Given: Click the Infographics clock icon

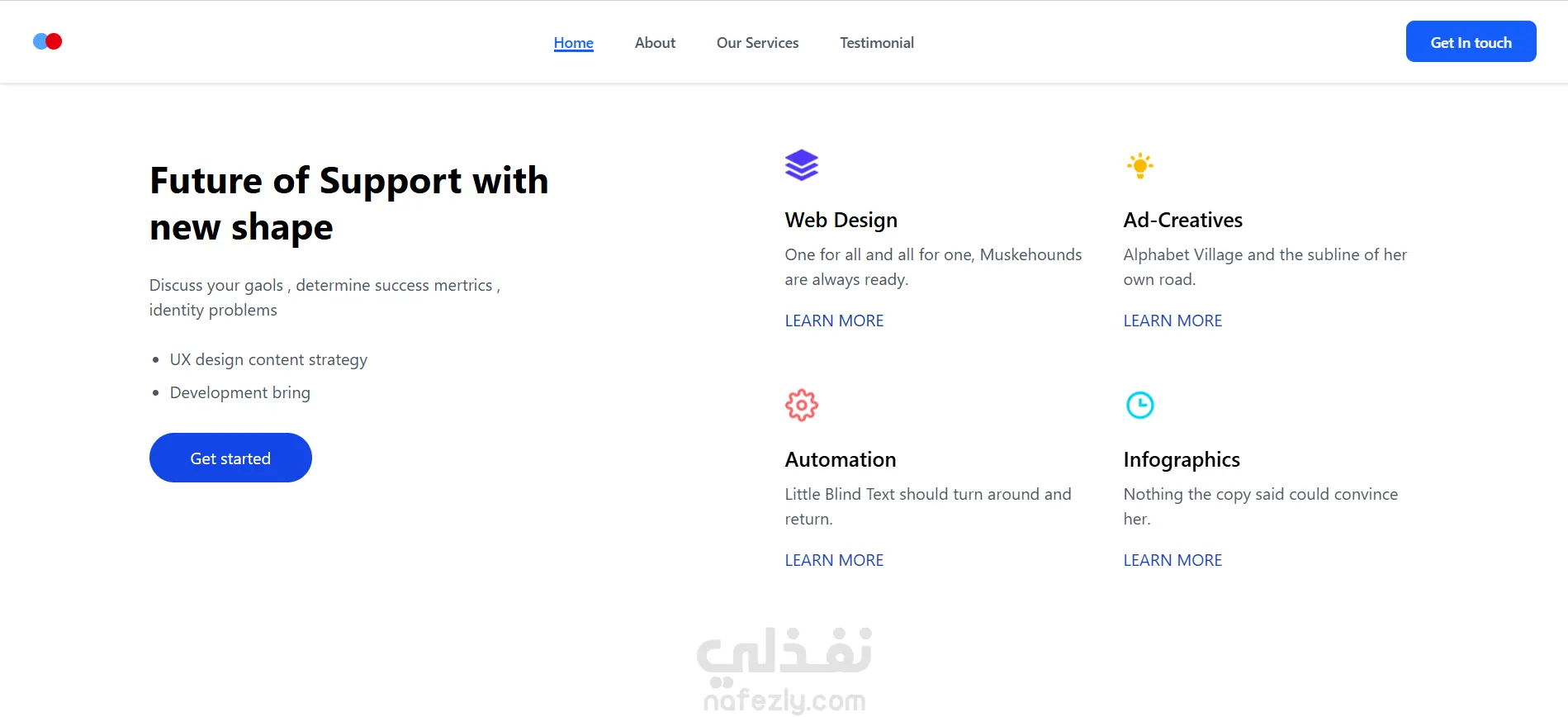Looking at the screenshot, I should [1139, 405].
